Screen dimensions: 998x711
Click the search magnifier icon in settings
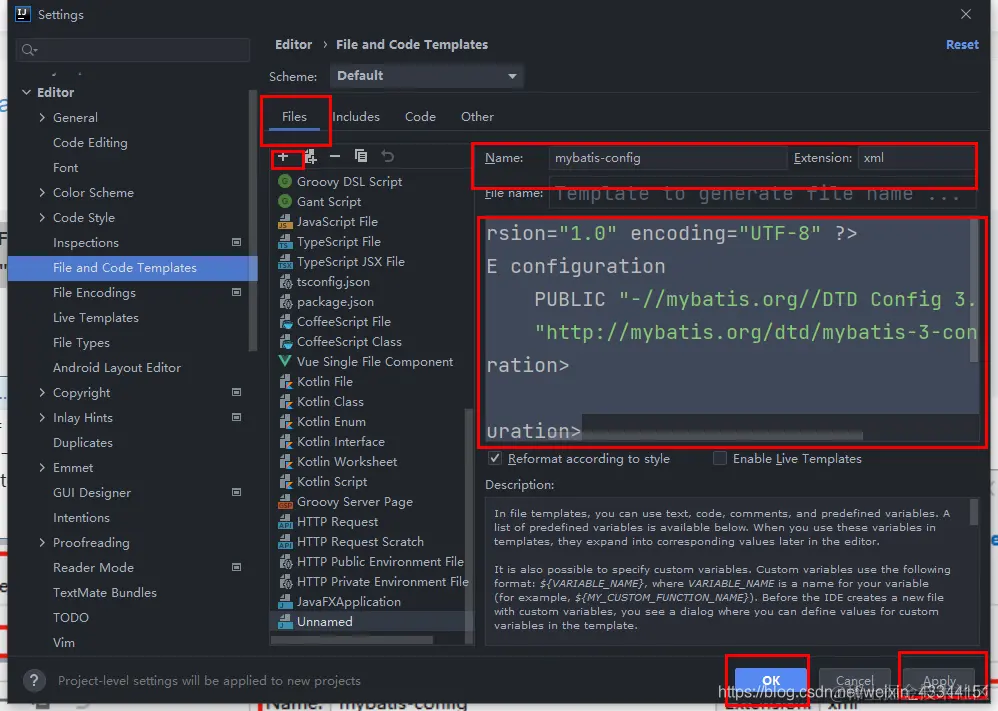(x=29, y=50)
